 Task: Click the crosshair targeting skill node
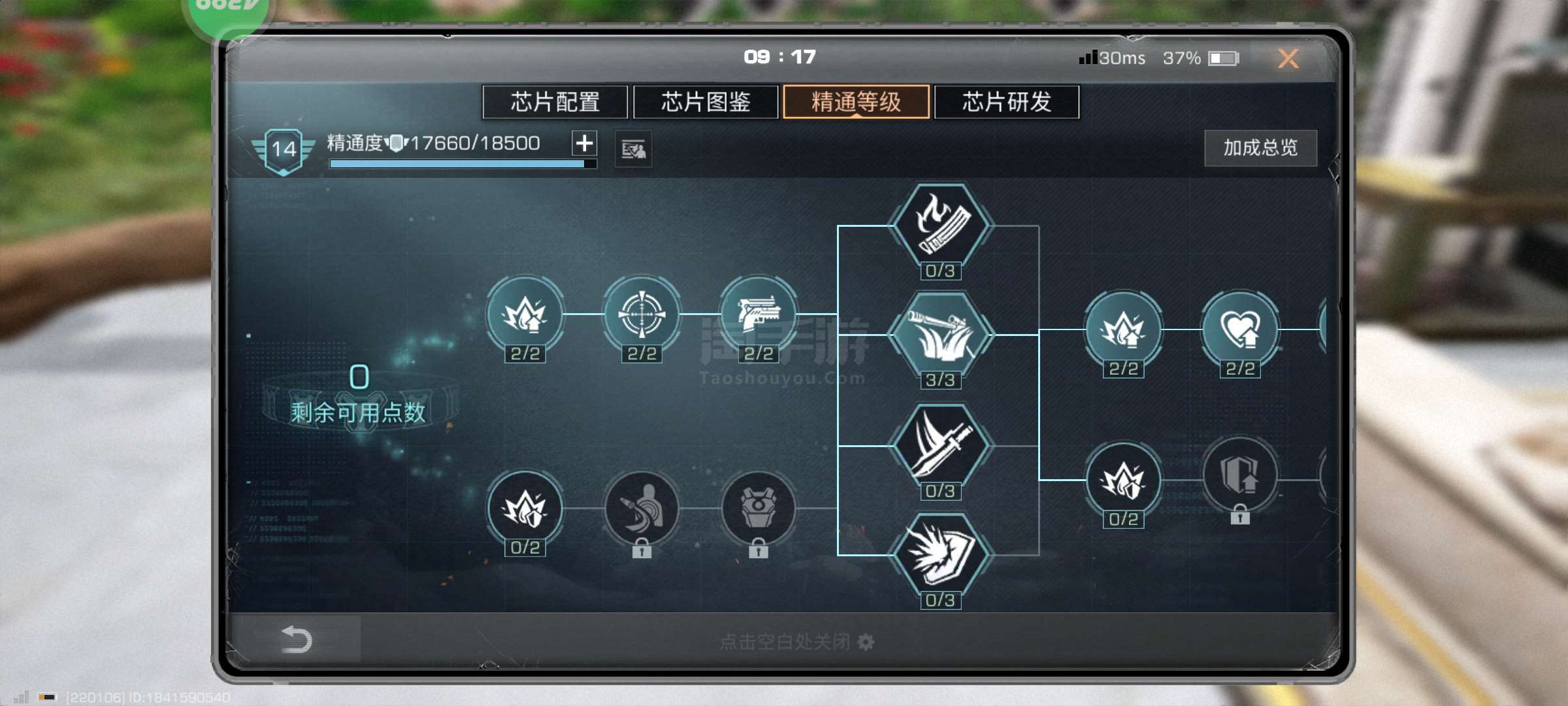(x=642, y=314)
